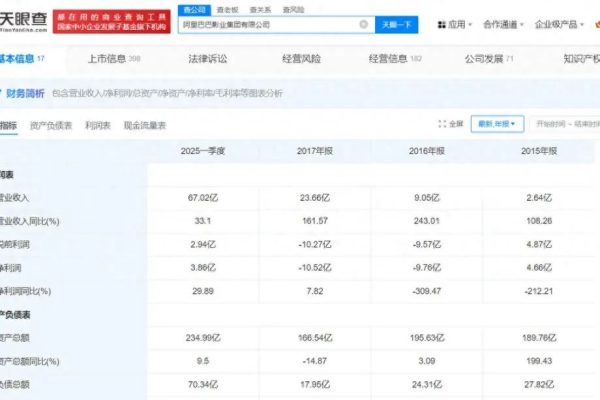Click the 3.86亿 net profit value
Viewport: 600px width, 400px height.
click(203, 268)
